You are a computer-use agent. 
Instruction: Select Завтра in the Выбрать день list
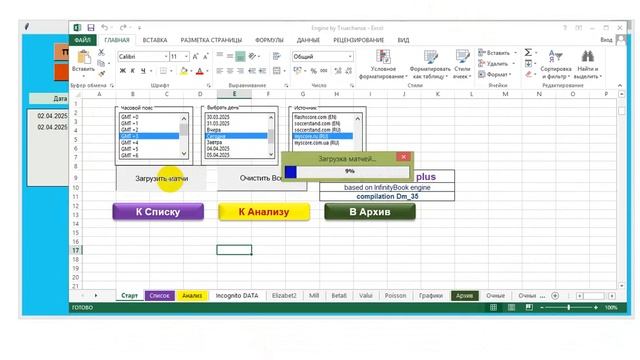click(236, 142)
